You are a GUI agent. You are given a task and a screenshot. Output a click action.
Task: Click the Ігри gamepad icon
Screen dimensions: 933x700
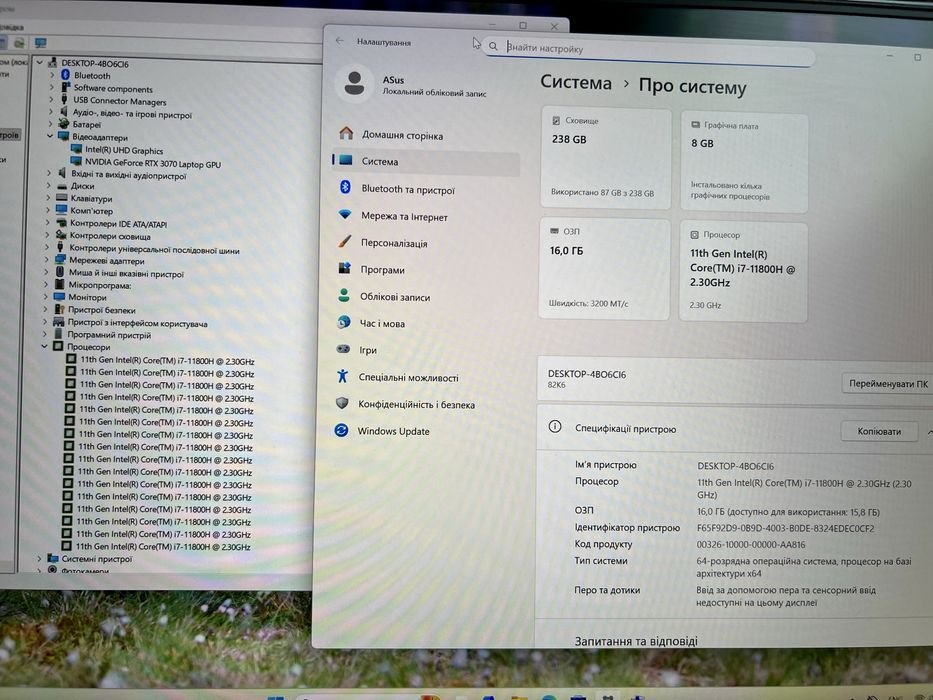(x=343, y=349)
